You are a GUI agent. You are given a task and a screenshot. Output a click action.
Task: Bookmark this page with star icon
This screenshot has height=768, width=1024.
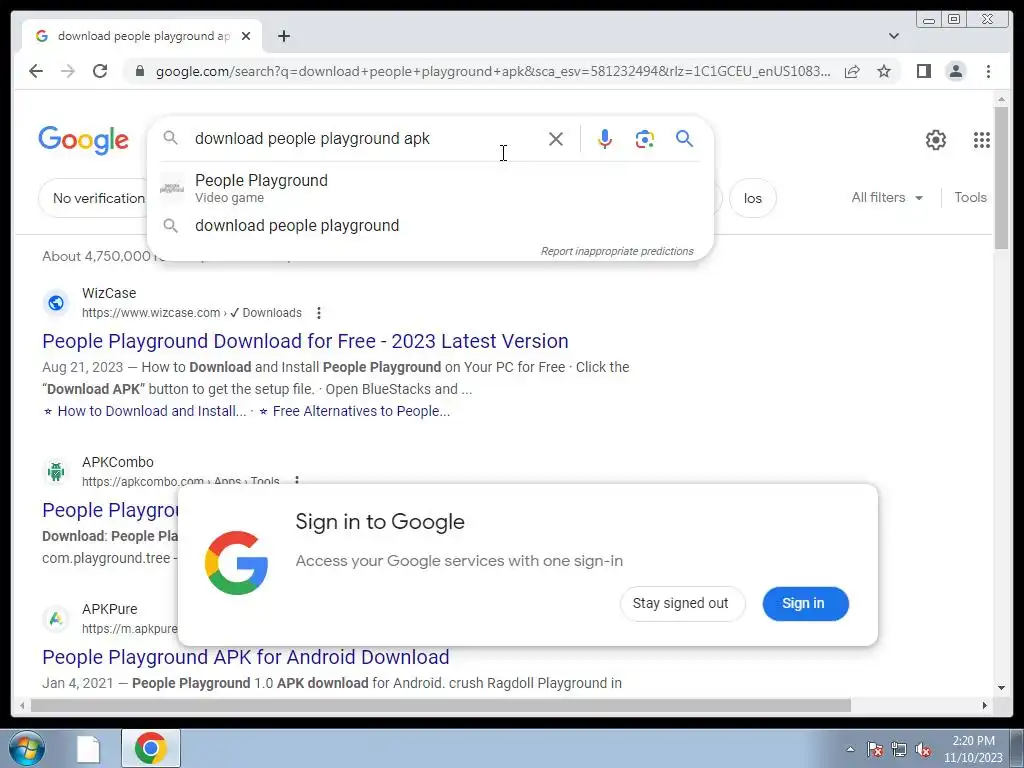point(884,71)
